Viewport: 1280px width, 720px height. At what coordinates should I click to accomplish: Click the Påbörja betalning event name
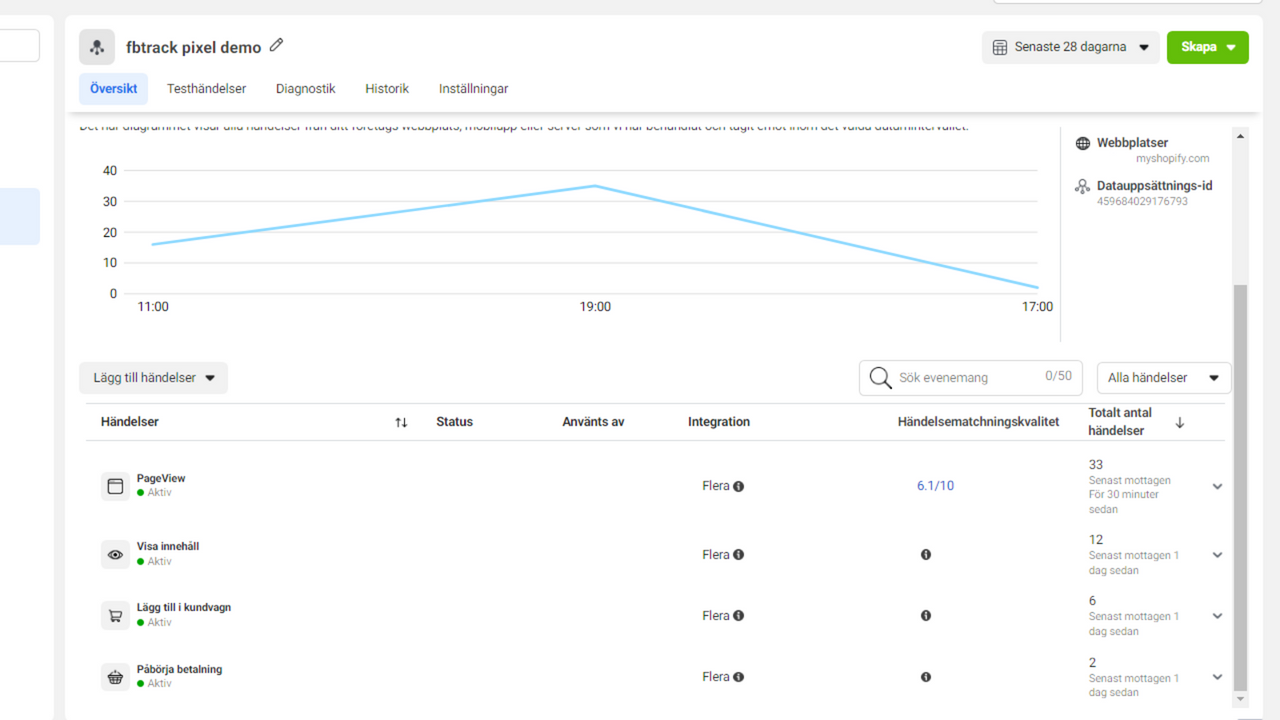pyautogui.click(x=179, y=669)
